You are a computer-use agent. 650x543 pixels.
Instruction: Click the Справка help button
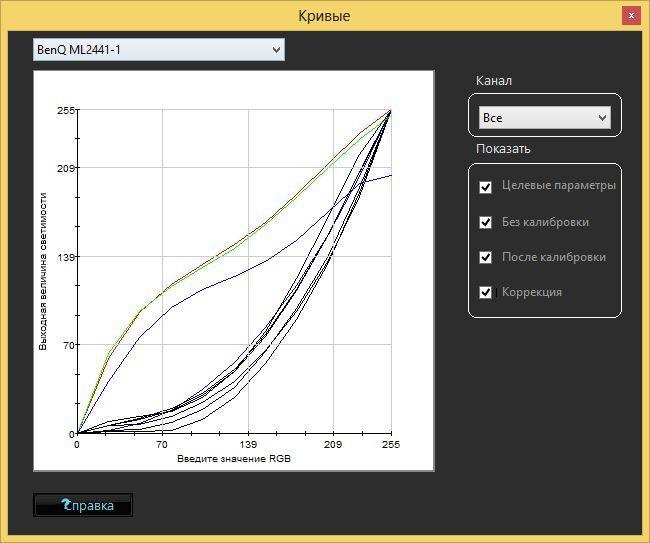83,505
